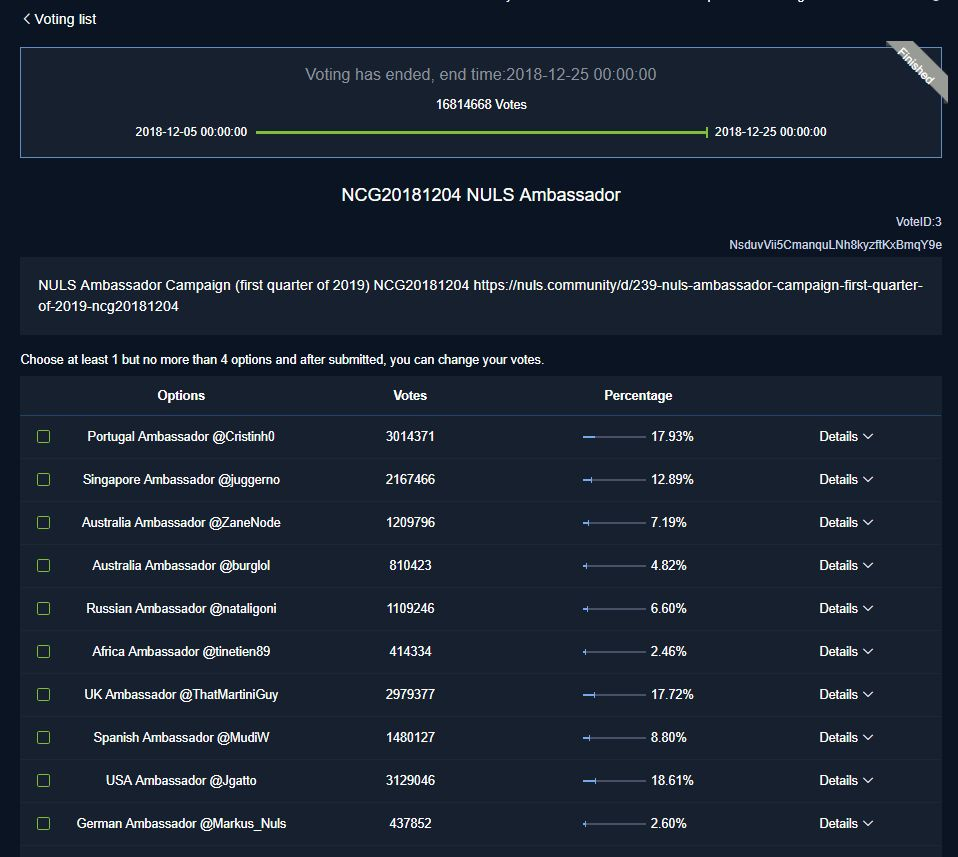Click the green voting period progress bar
Screen dimensions: 958x857
(x=481, y=132)
